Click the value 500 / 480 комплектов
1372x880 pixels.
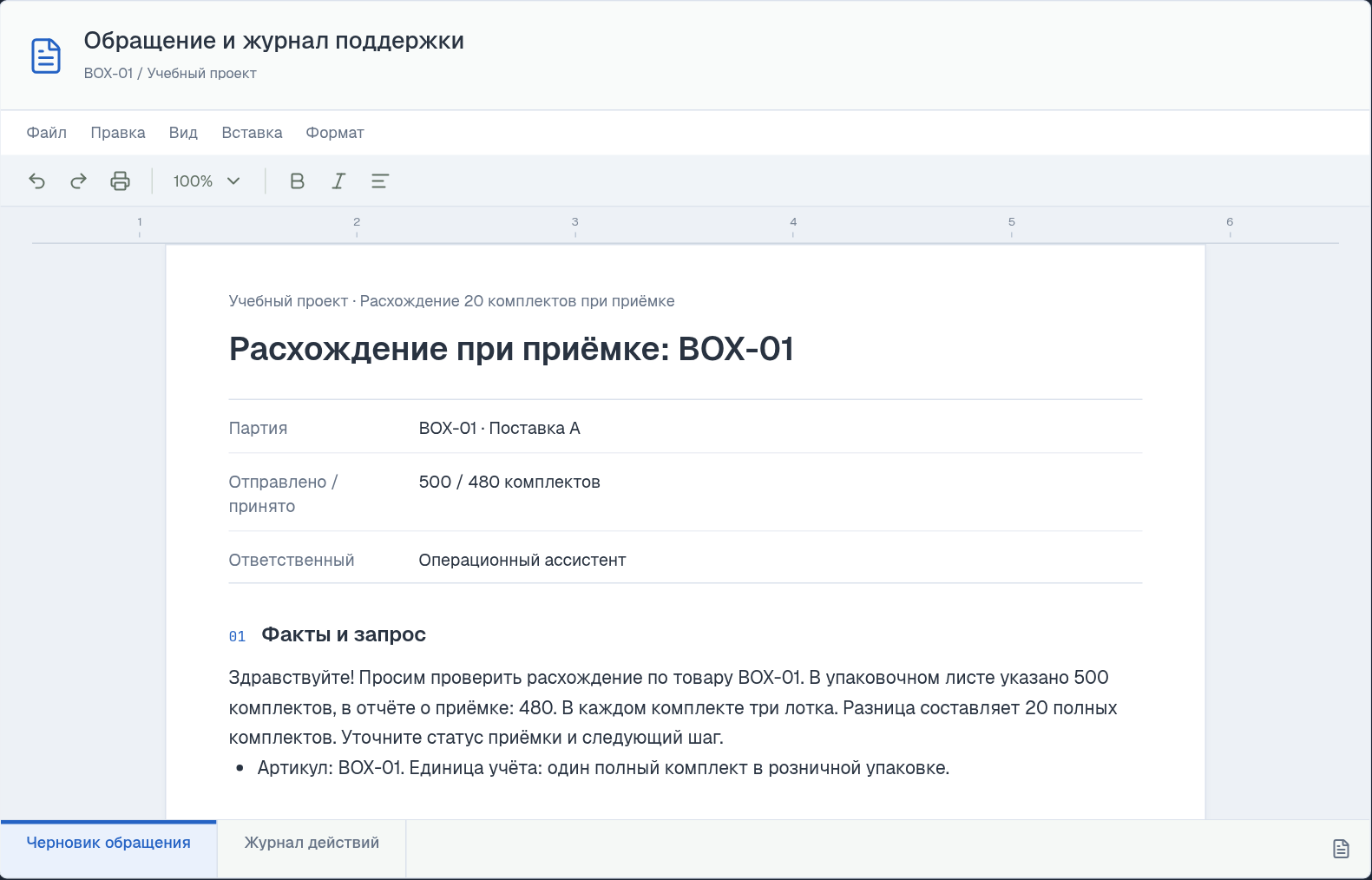click(x=509, y=482)
